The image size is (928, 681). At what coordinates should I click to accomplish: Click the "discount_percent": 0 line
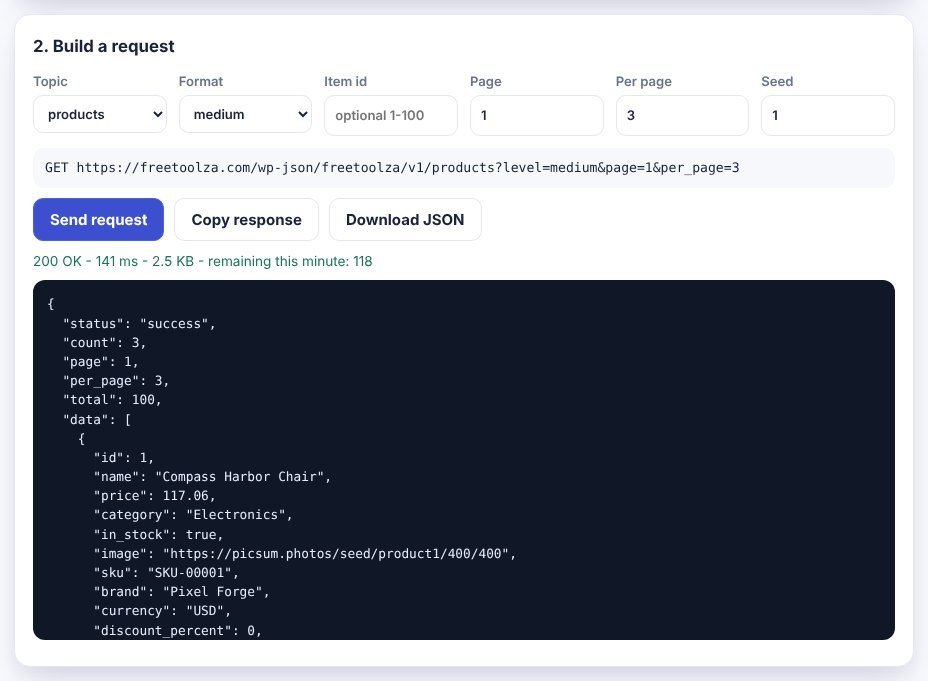click(x=178, y=630)
